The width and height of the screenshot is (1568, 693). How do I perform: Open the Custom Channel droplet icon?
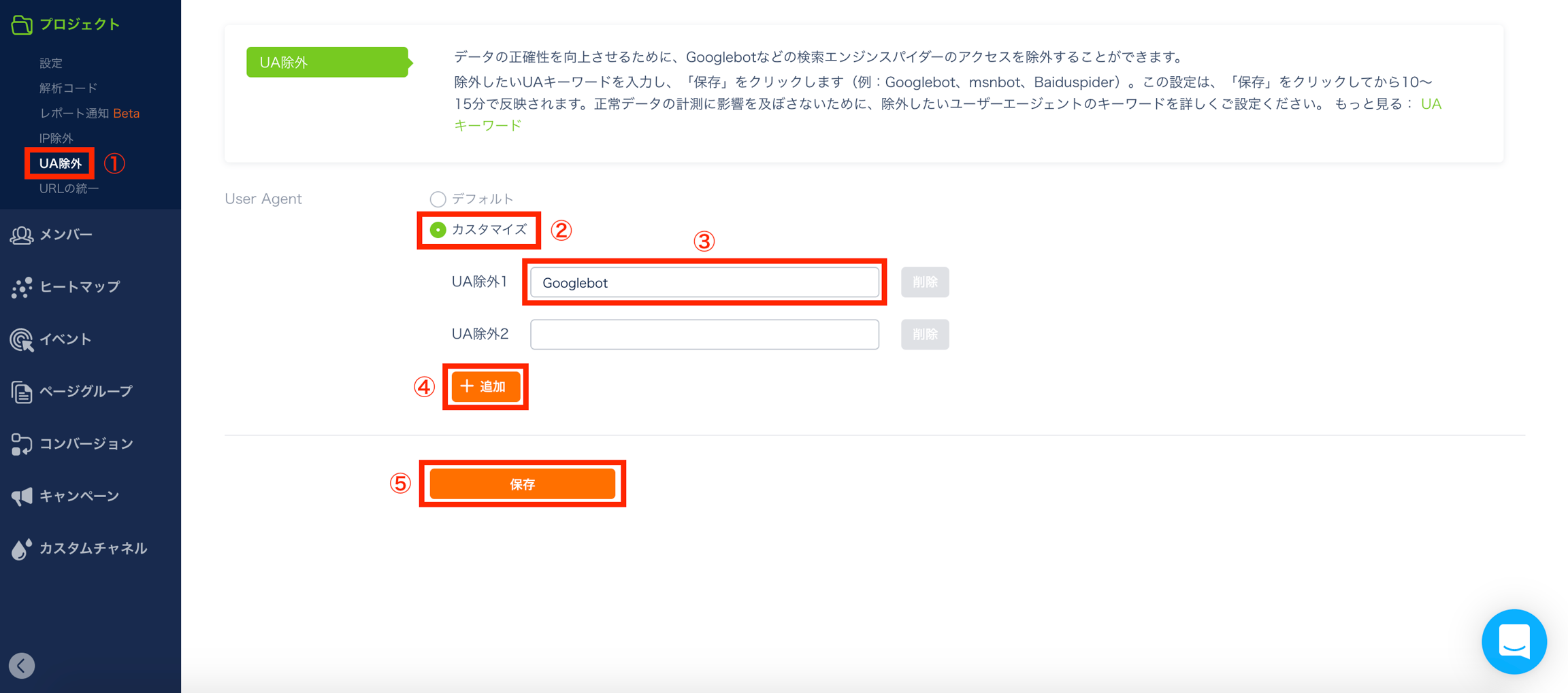pyautogui.click(x=22, y=549)
